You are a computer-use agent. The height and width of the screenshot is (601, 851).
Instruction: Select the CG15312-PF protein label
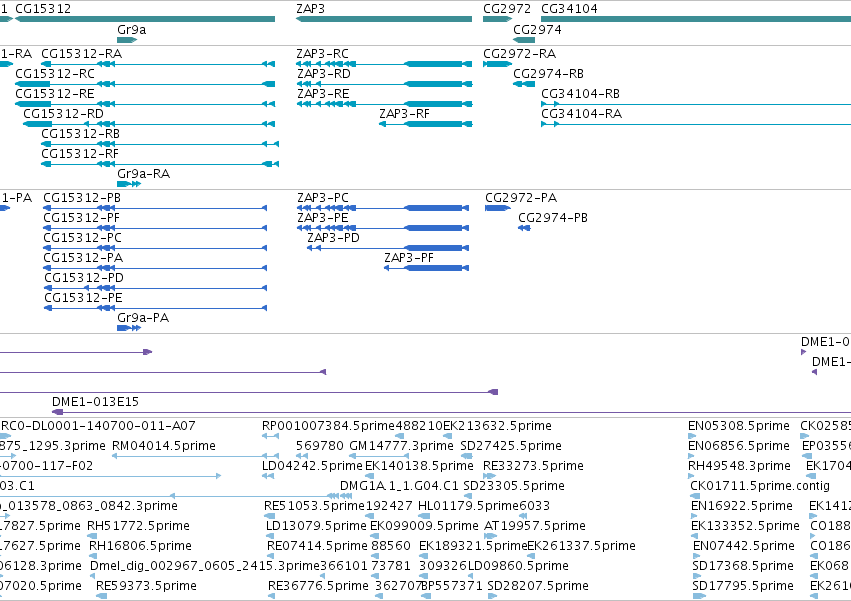(81, 218)
